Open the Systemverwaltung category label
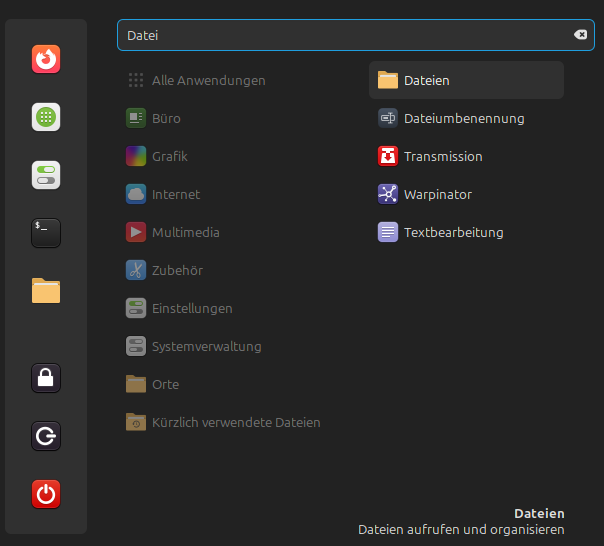Viewport: 604px width, 546px height. point(207,347)
